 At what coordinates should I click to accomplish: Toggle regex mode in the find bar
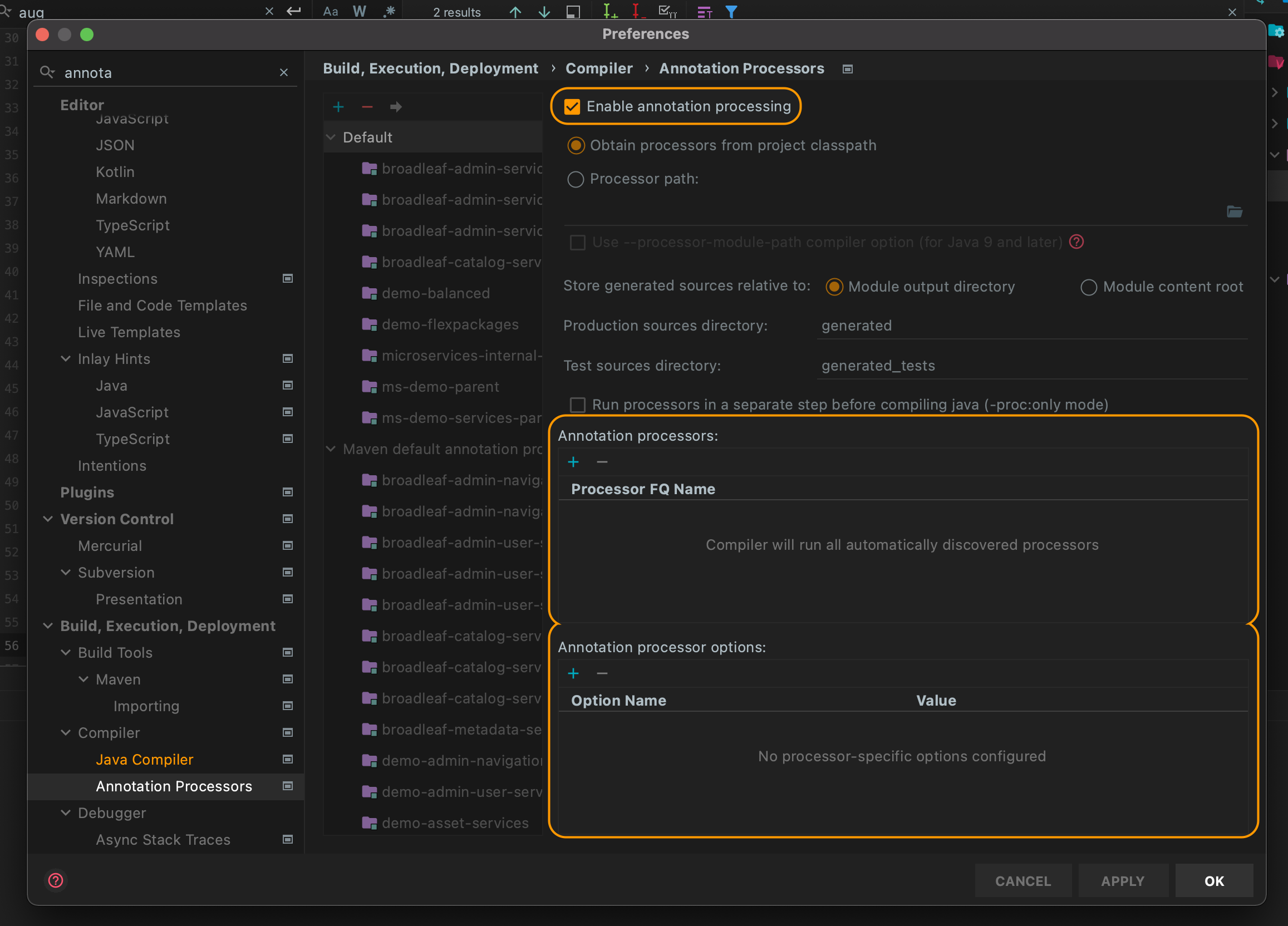(390, 11)
